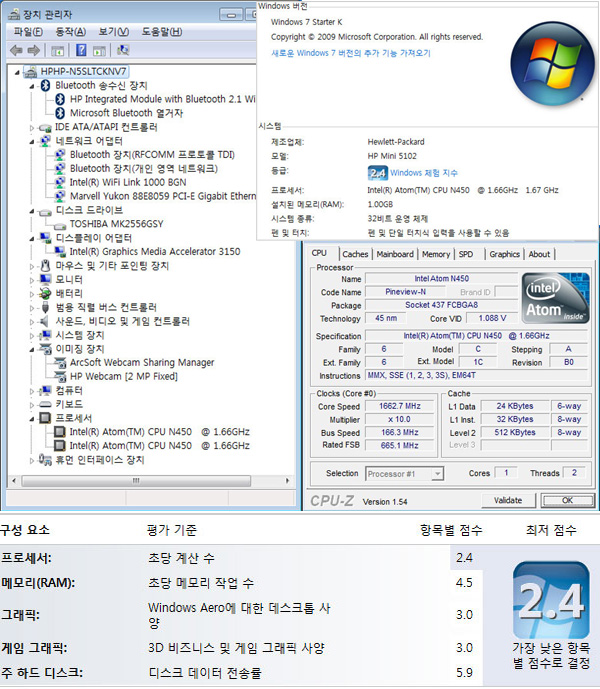Image resolution: width=600 pixels, height=689 pixels.
Task: Select Intel(R) WiFi Link 1000 BGN adapter
Action: (128, 182)
